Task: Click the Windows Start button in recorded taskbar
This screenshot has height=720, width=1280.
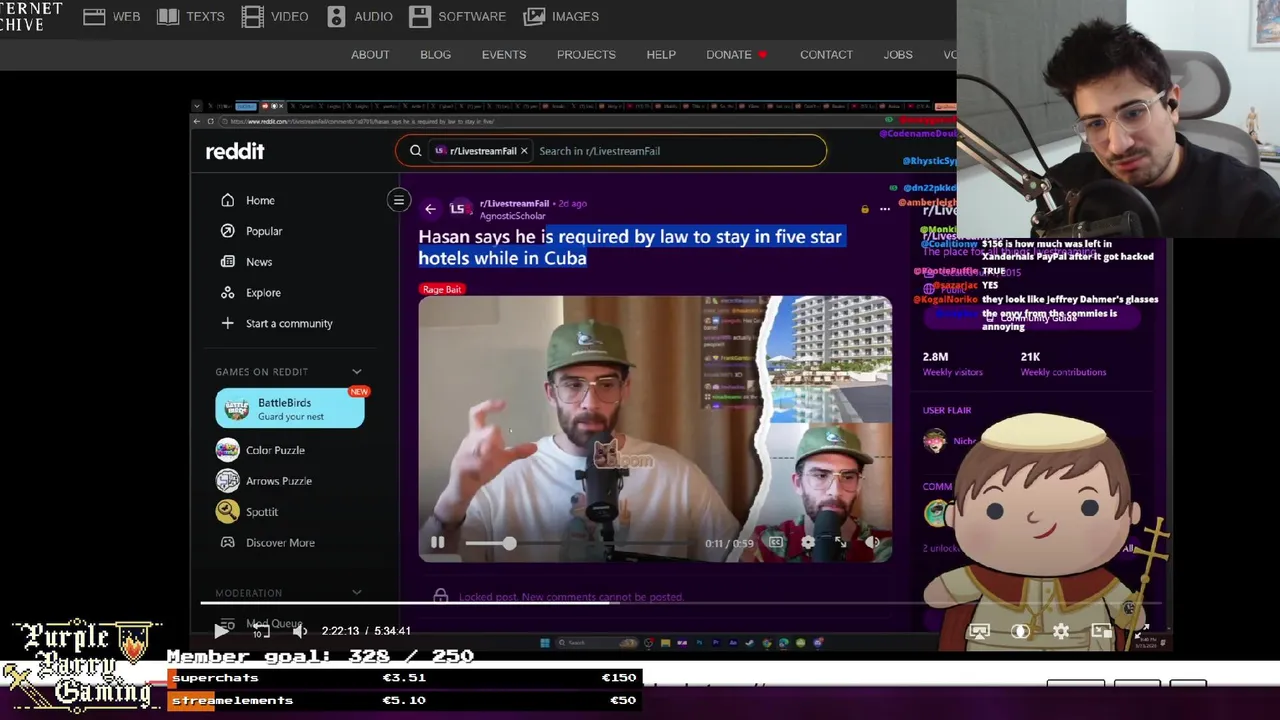Action: coord(545,643)
